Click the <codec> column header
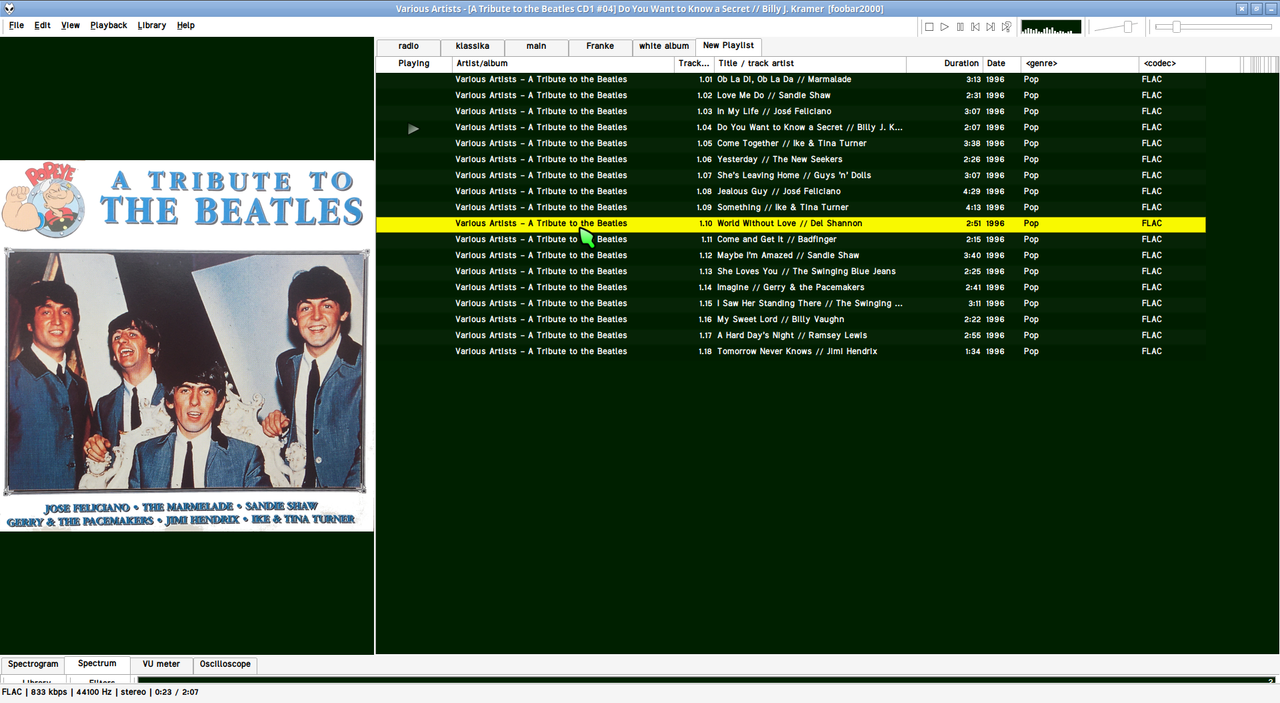1280x703 pixels. pos(1172,64)
